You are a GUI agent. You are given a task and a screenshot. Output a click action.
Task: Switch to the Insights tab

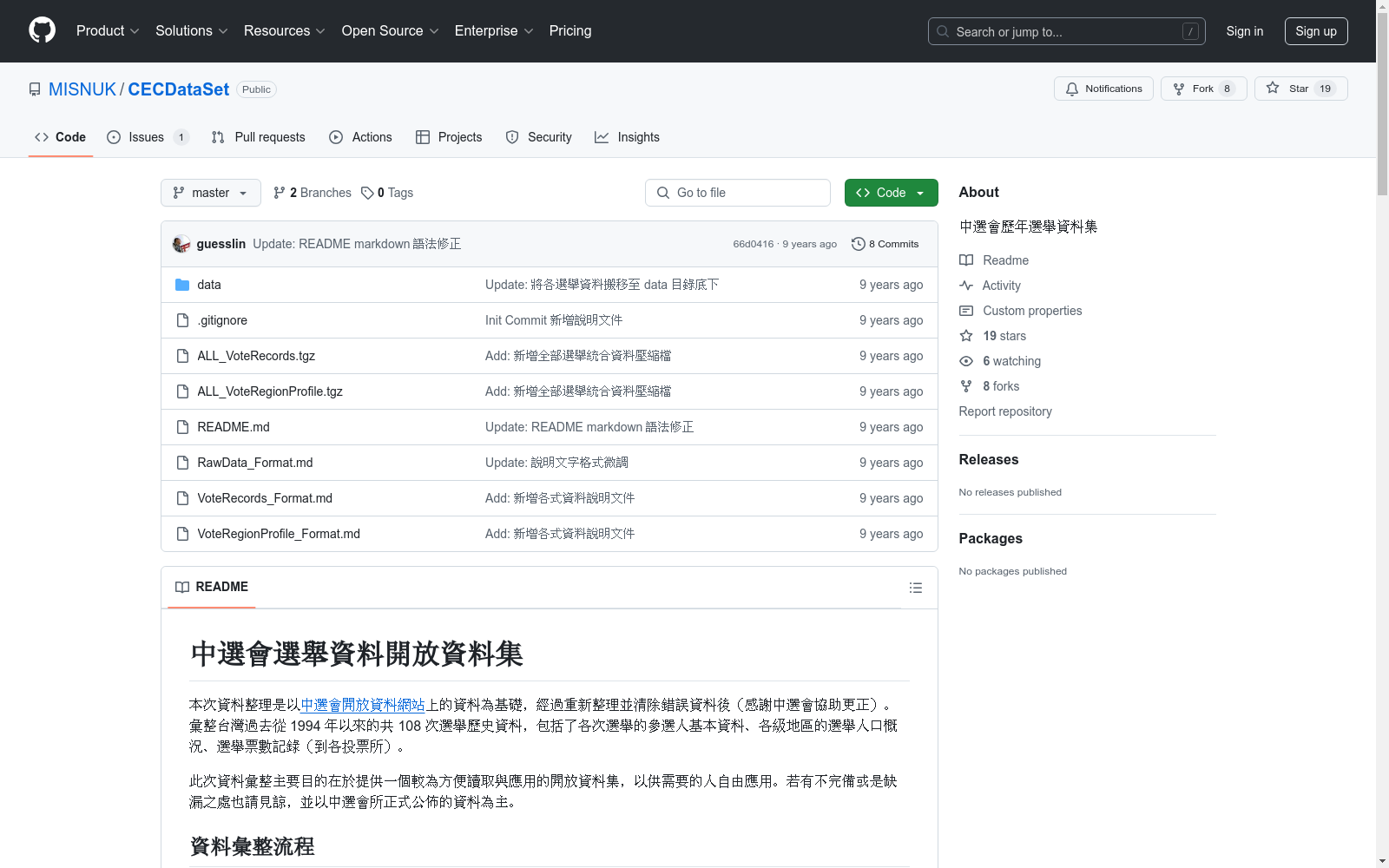coord(627,137)
